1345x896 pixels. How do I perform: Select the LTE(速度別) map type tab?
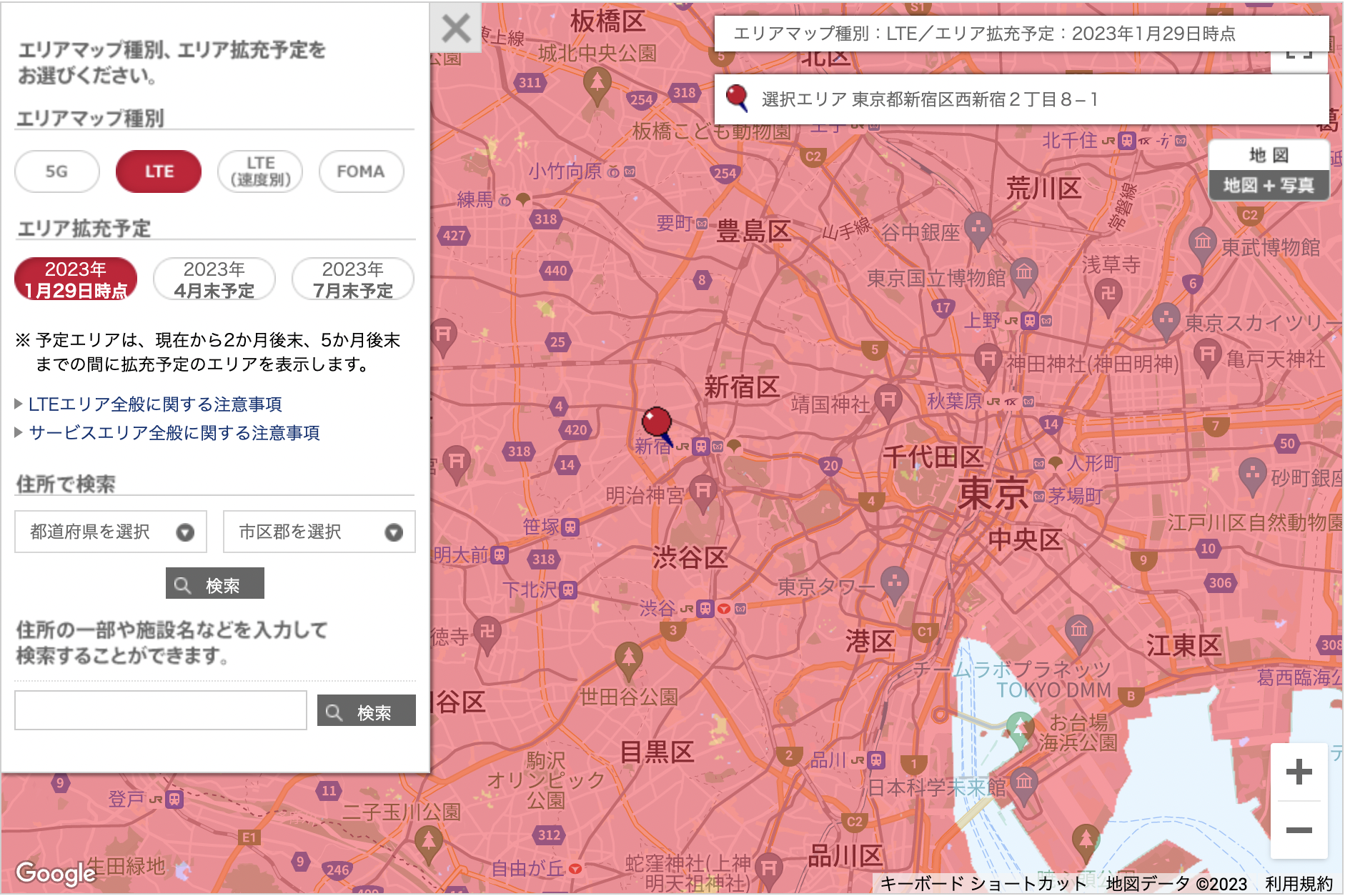tap(260, 171)
